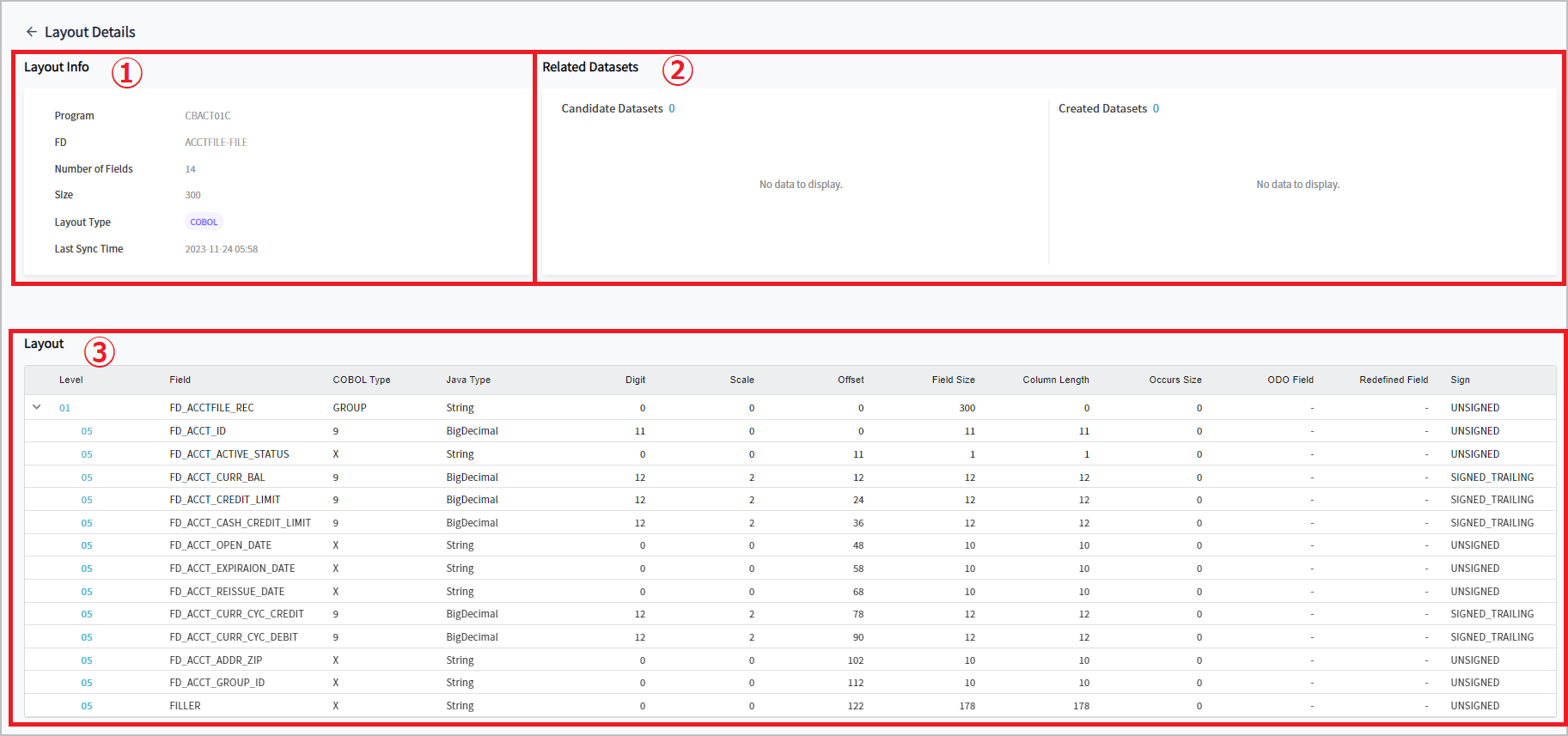Open level 05 link for FD_ACCT_CREDIT_LIMIT
The image size is (1568, 736).
click(87, 500)
